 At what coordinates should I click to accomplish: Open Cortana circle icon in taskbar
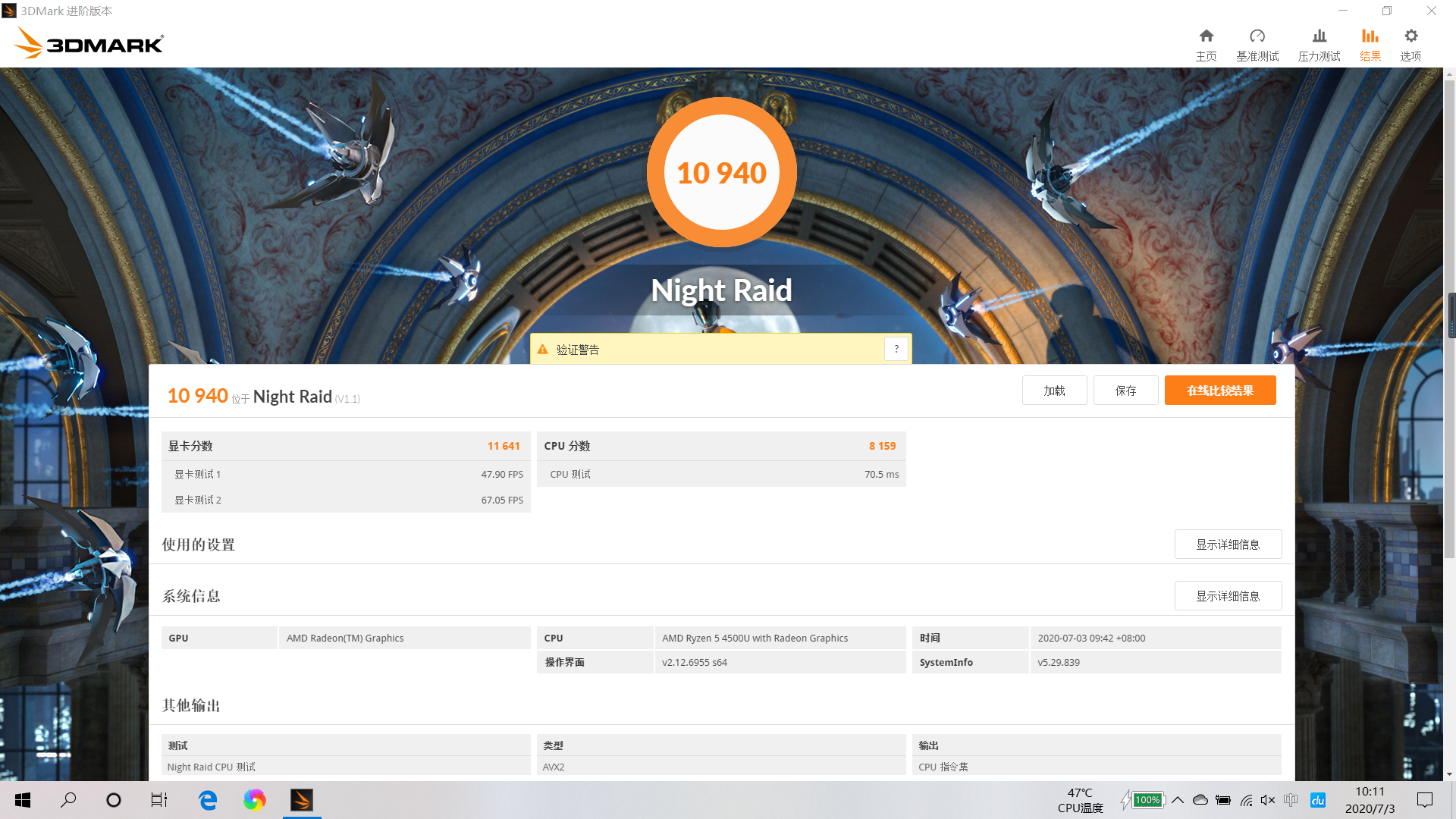(x=114, y=800)
